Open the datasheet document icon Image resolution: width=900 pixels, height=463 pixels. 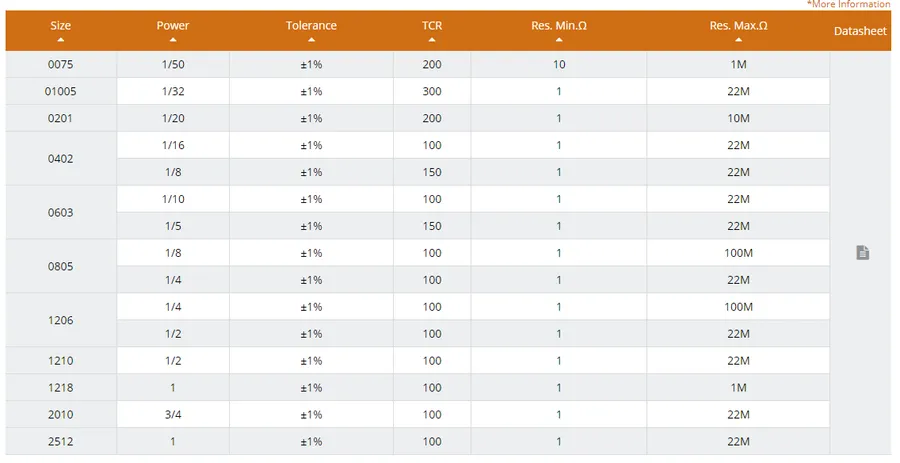(862, 253)
